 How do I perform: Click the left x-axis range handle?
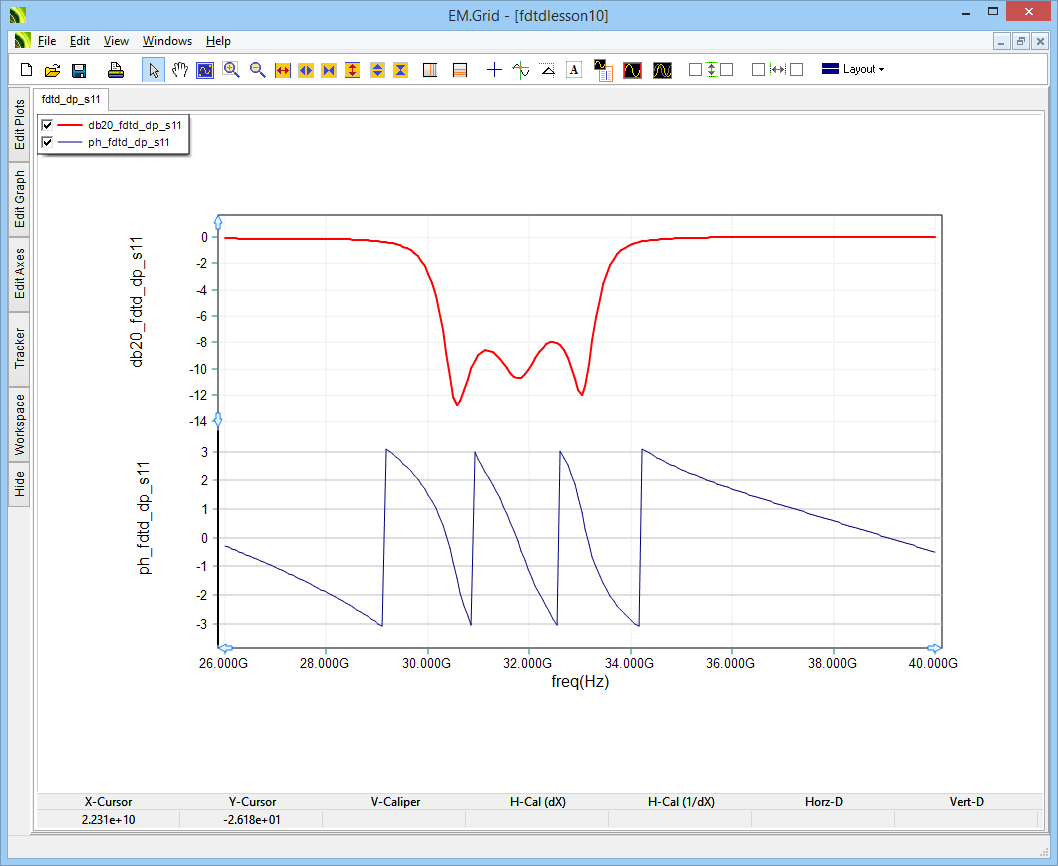point(224,648)
